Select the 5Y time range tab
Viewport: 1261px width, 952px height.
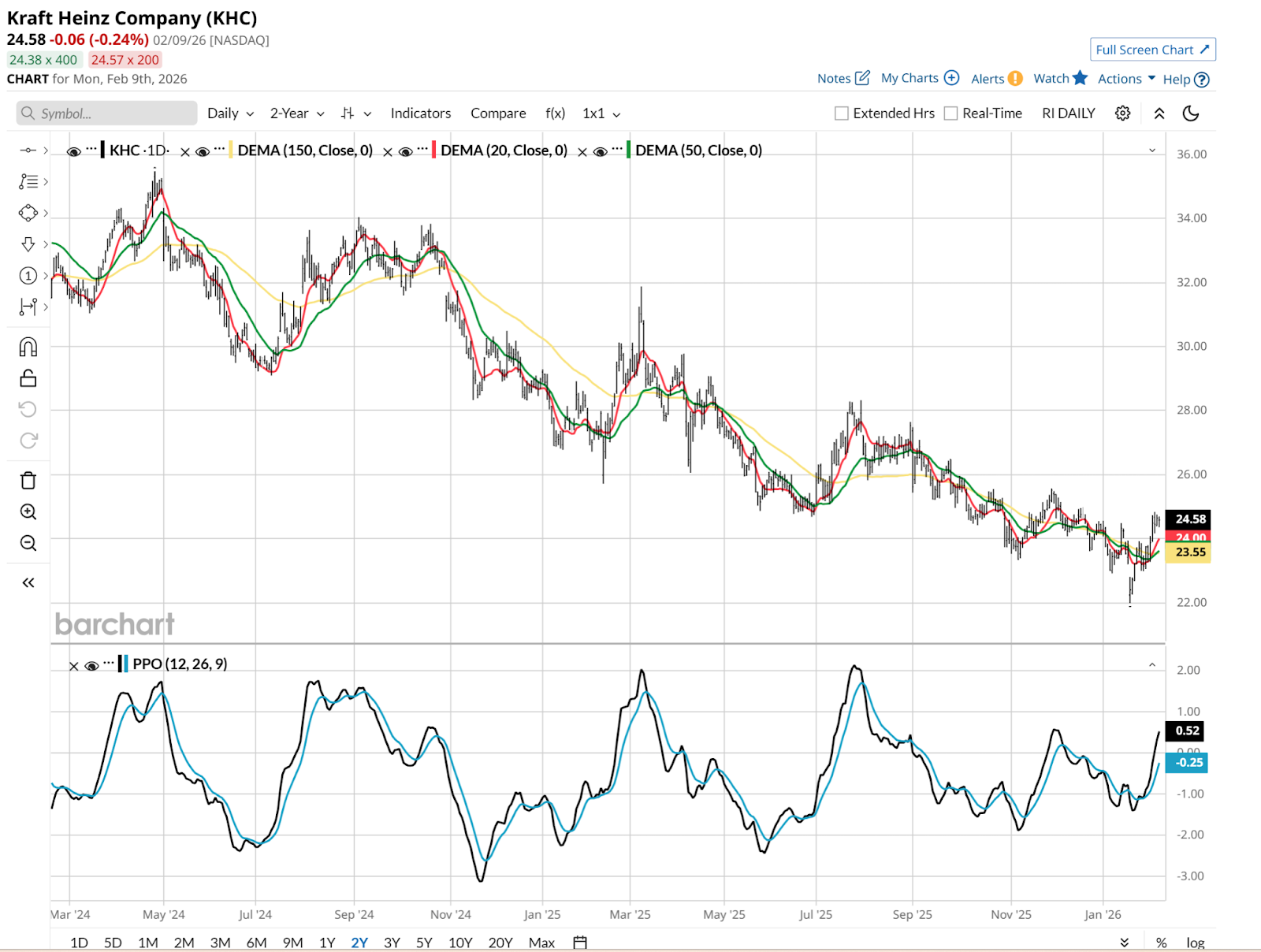(x=424, y=943)
